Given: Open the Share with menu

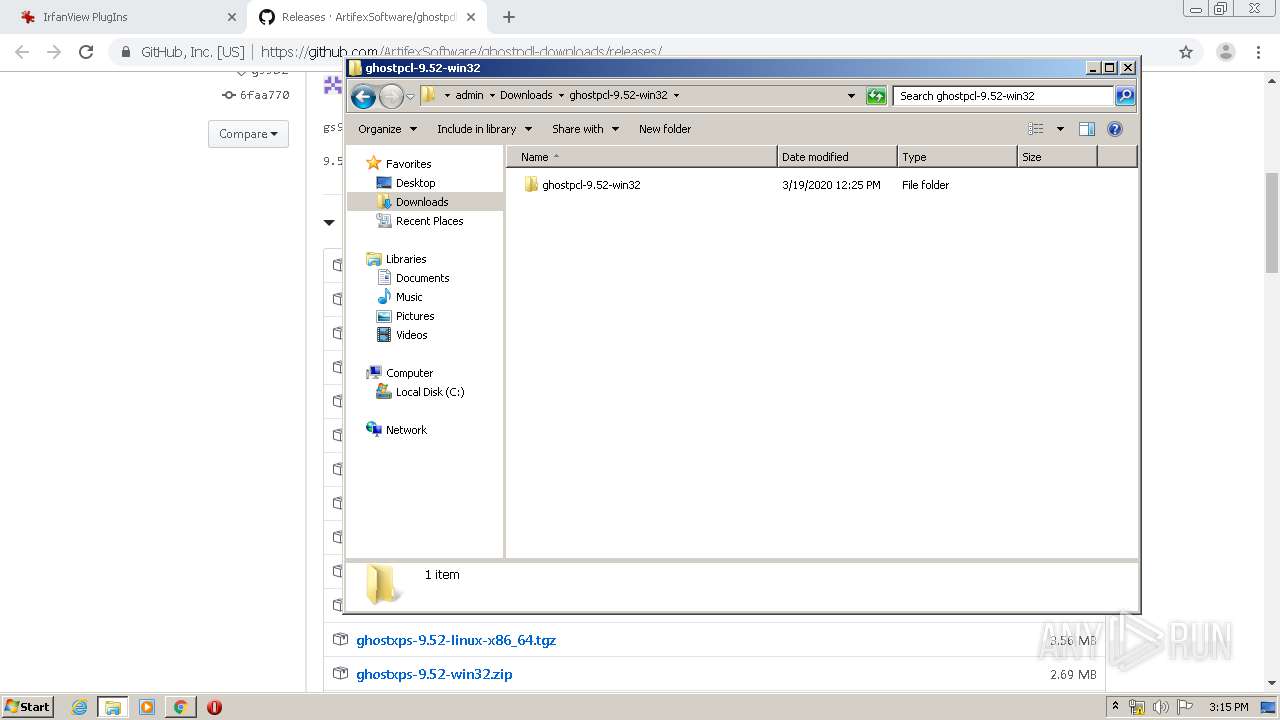Looking at the screenshot, I should click(585, 129).
